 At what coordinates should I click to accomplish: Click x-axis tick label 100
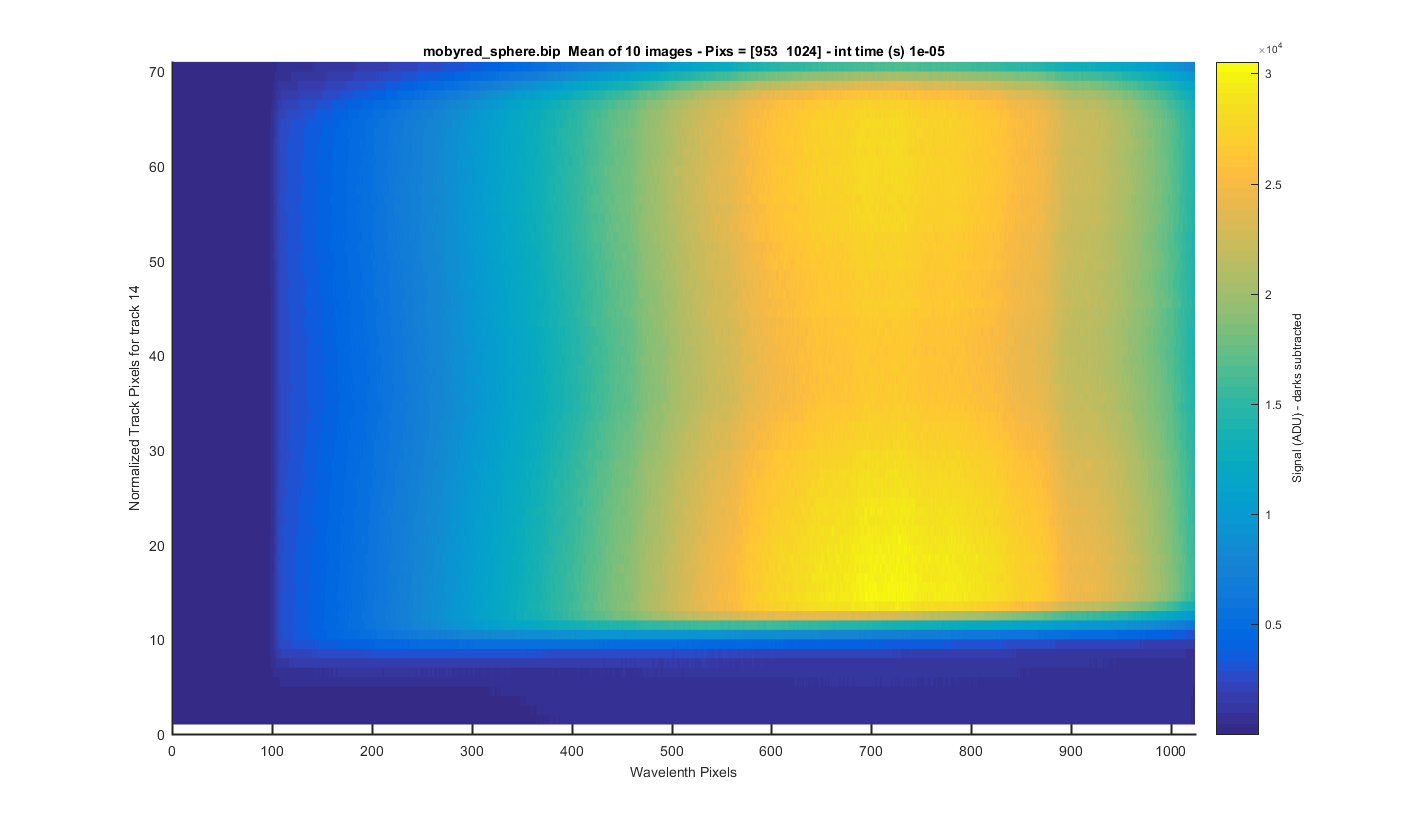[x=272, y=750]
